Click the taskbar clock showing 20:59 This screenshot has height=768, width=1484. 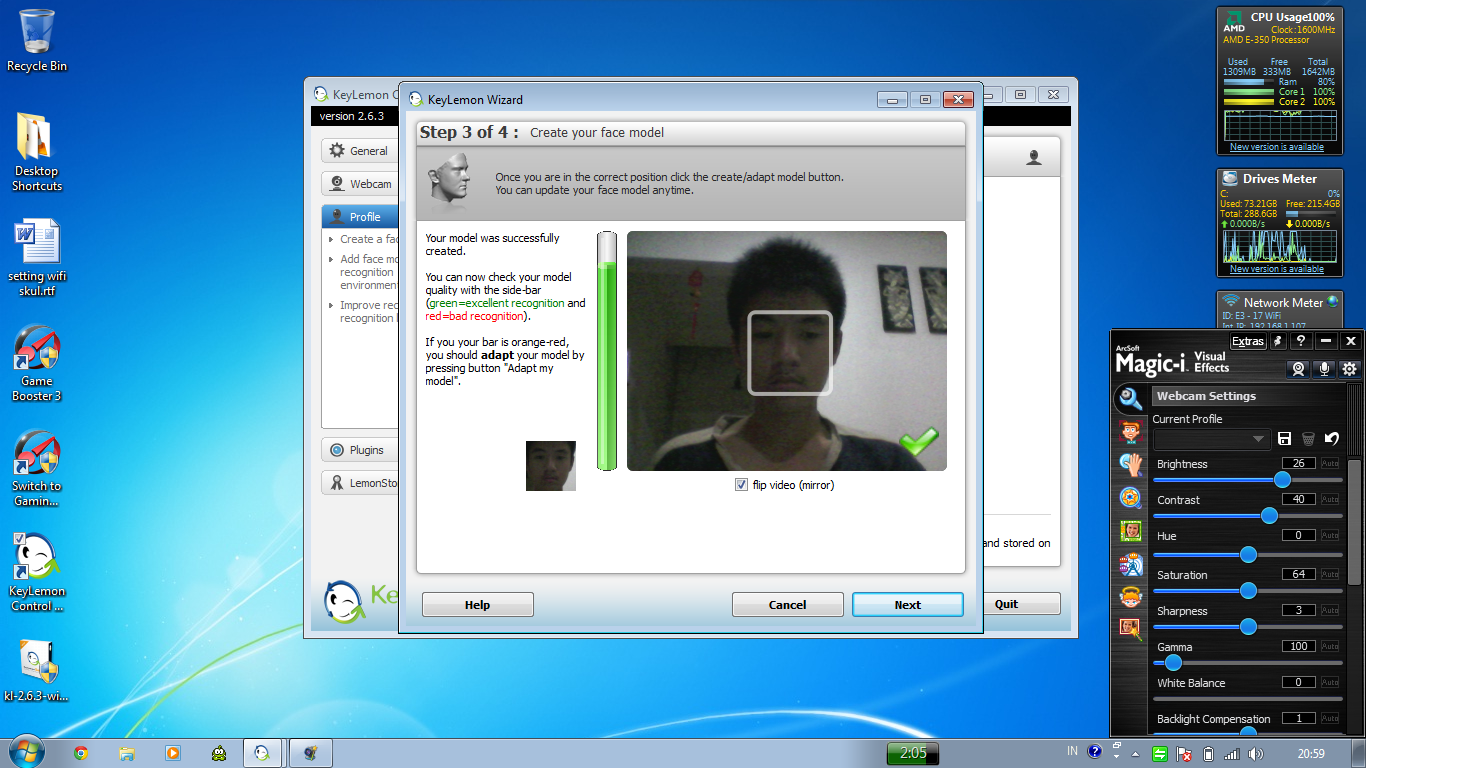1311,753
